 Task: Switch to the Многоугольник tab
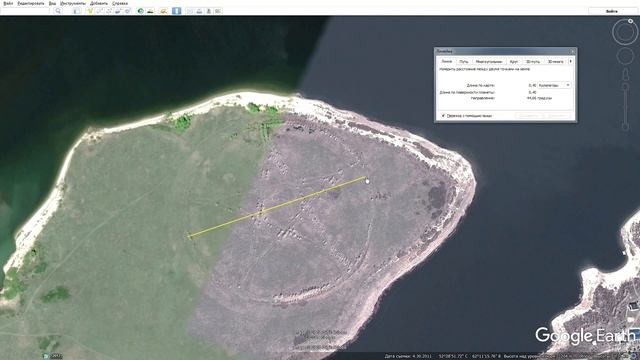[489, 61]
